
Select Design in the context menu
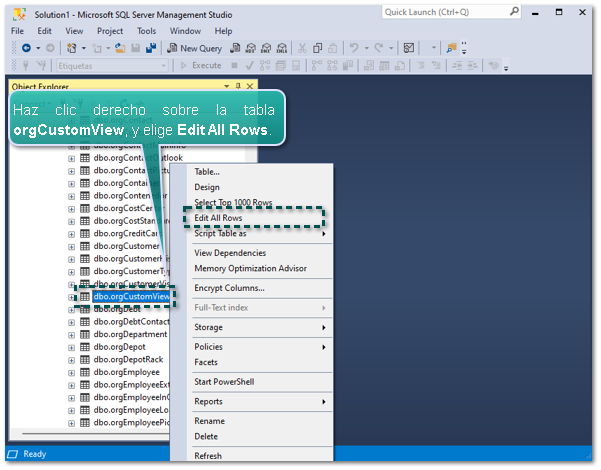[207, 187]
